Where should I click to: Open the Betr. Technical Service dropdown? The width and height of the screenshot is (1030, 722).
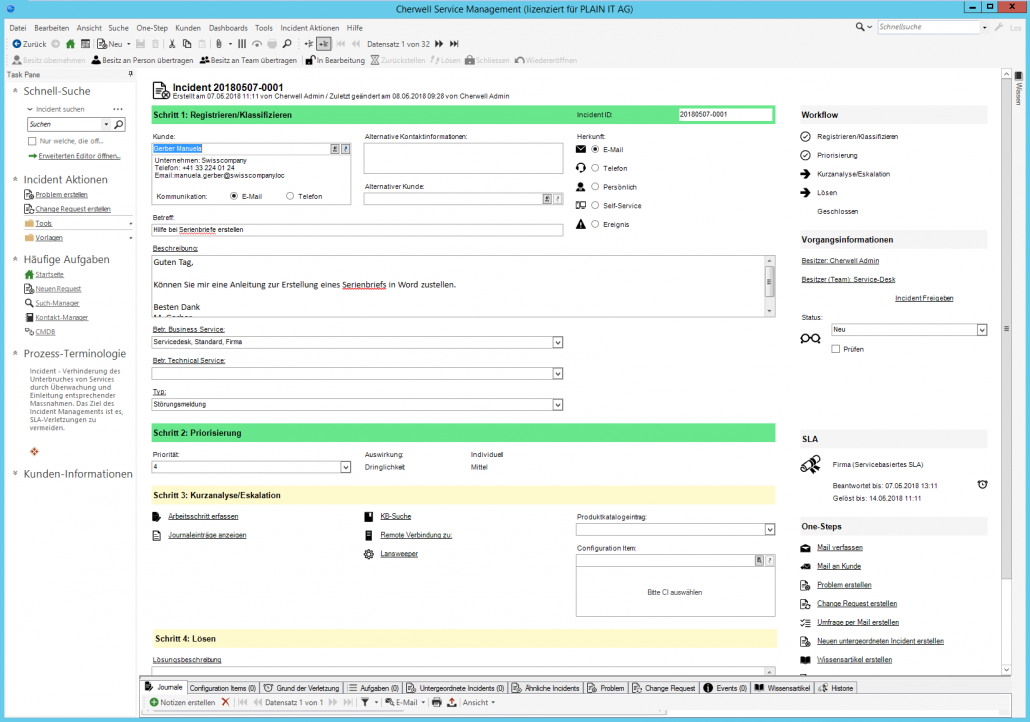point(558,374)
